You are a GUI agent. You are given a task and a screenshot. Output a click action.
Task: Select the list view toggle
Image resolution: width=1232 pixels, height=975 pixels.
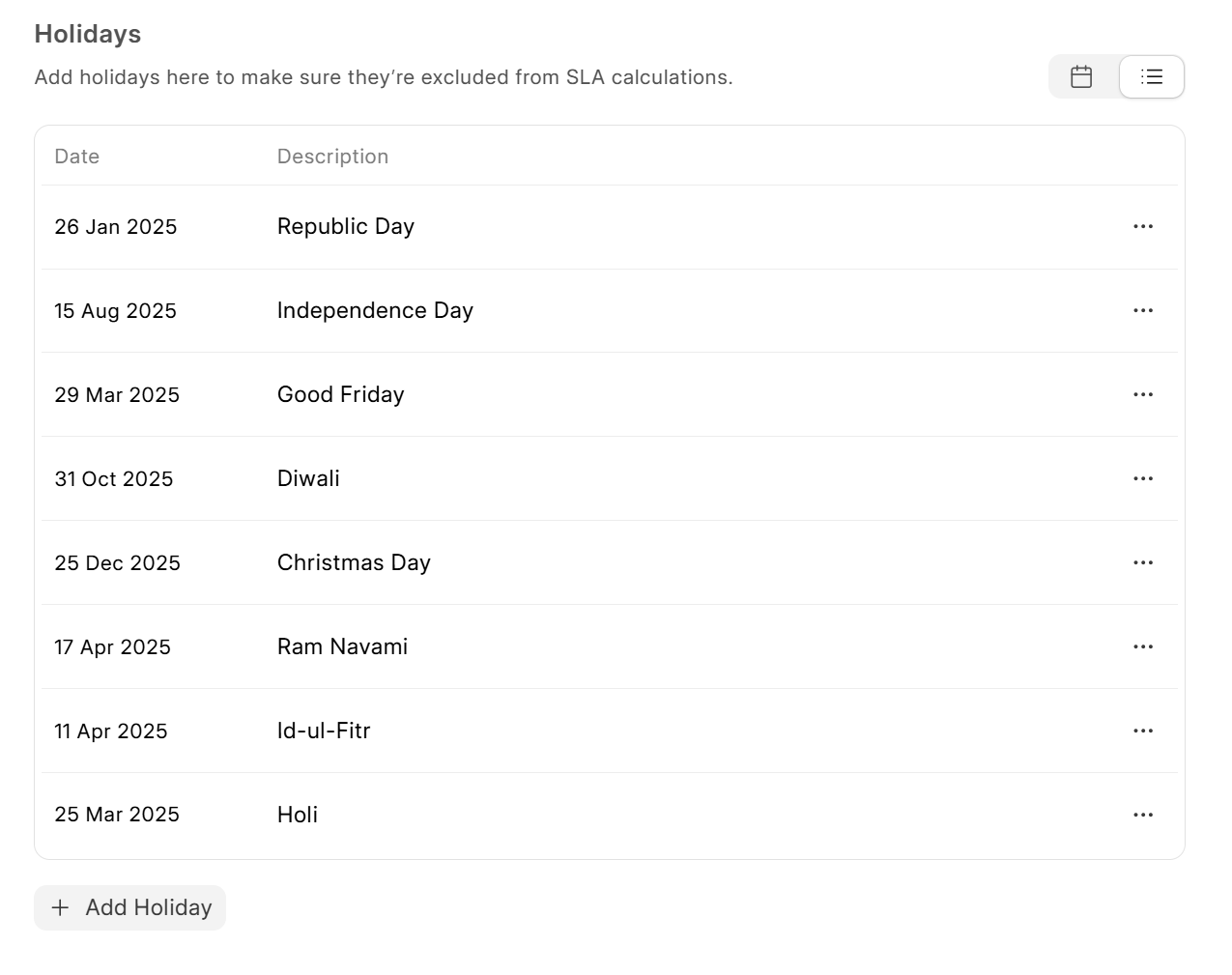click(1151, 76)
